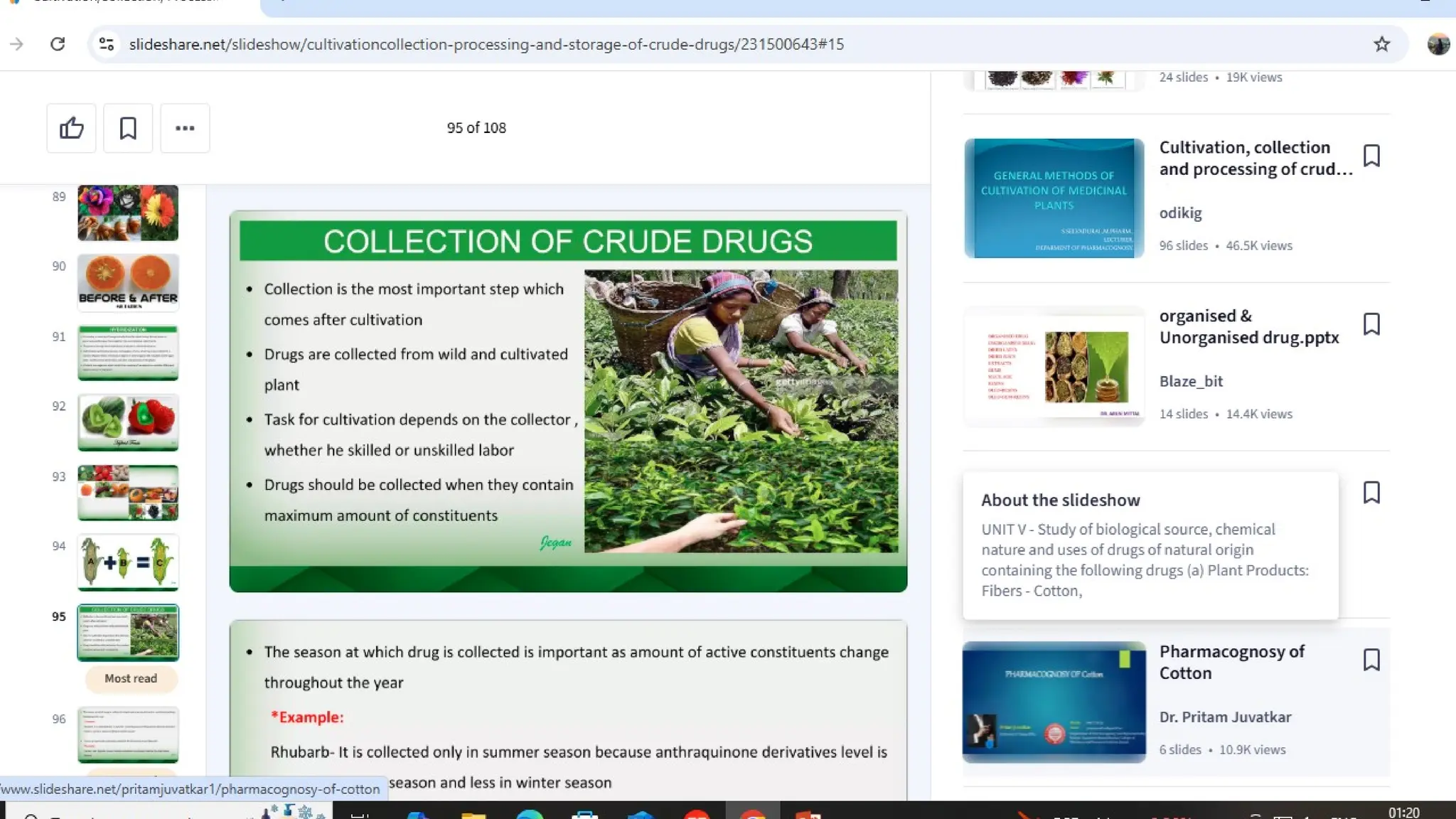The image size is (1456, 819).
Task: Toggle bookmark beside About the slideshow card
Action: click(x=1371, y=493)
